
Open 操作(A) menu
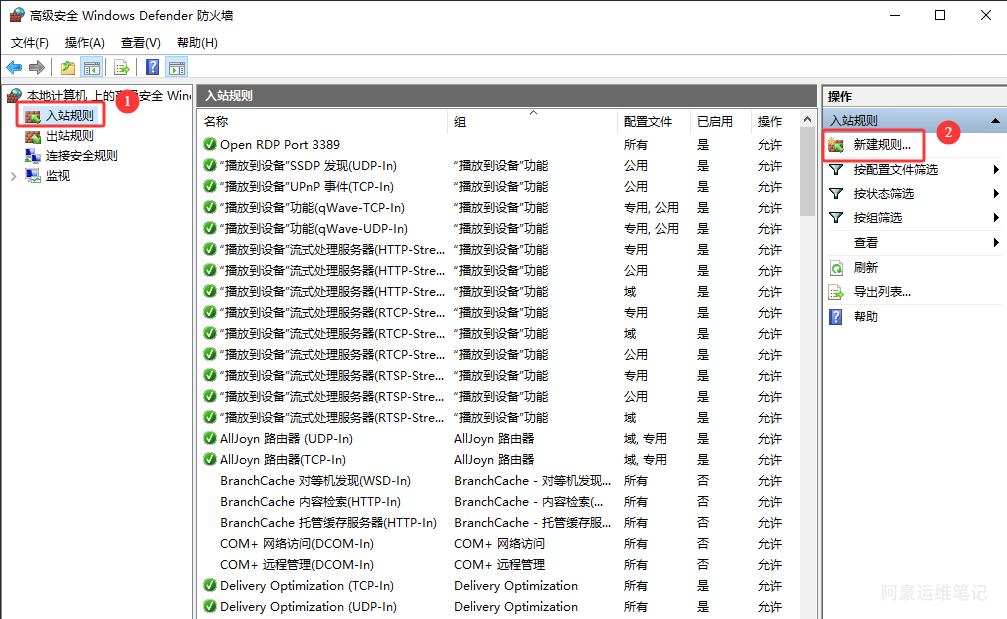85,43
